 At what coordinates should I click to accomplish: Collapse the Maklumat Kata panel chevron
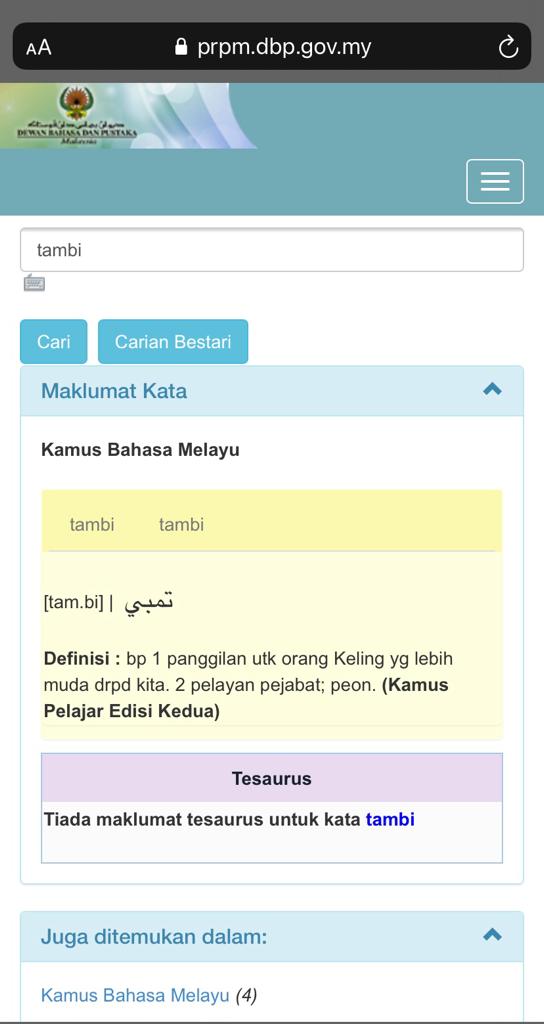[492, 389]
